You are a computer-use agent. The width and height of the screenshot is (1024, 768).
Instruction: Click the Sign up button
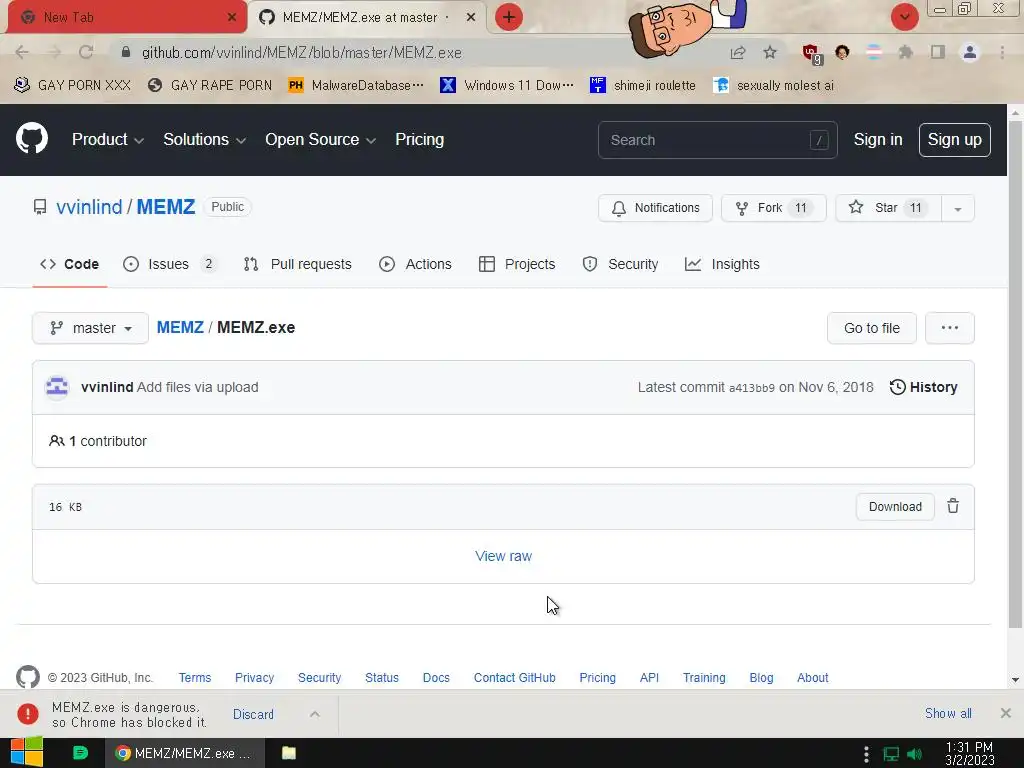click(x=954, y=139)
